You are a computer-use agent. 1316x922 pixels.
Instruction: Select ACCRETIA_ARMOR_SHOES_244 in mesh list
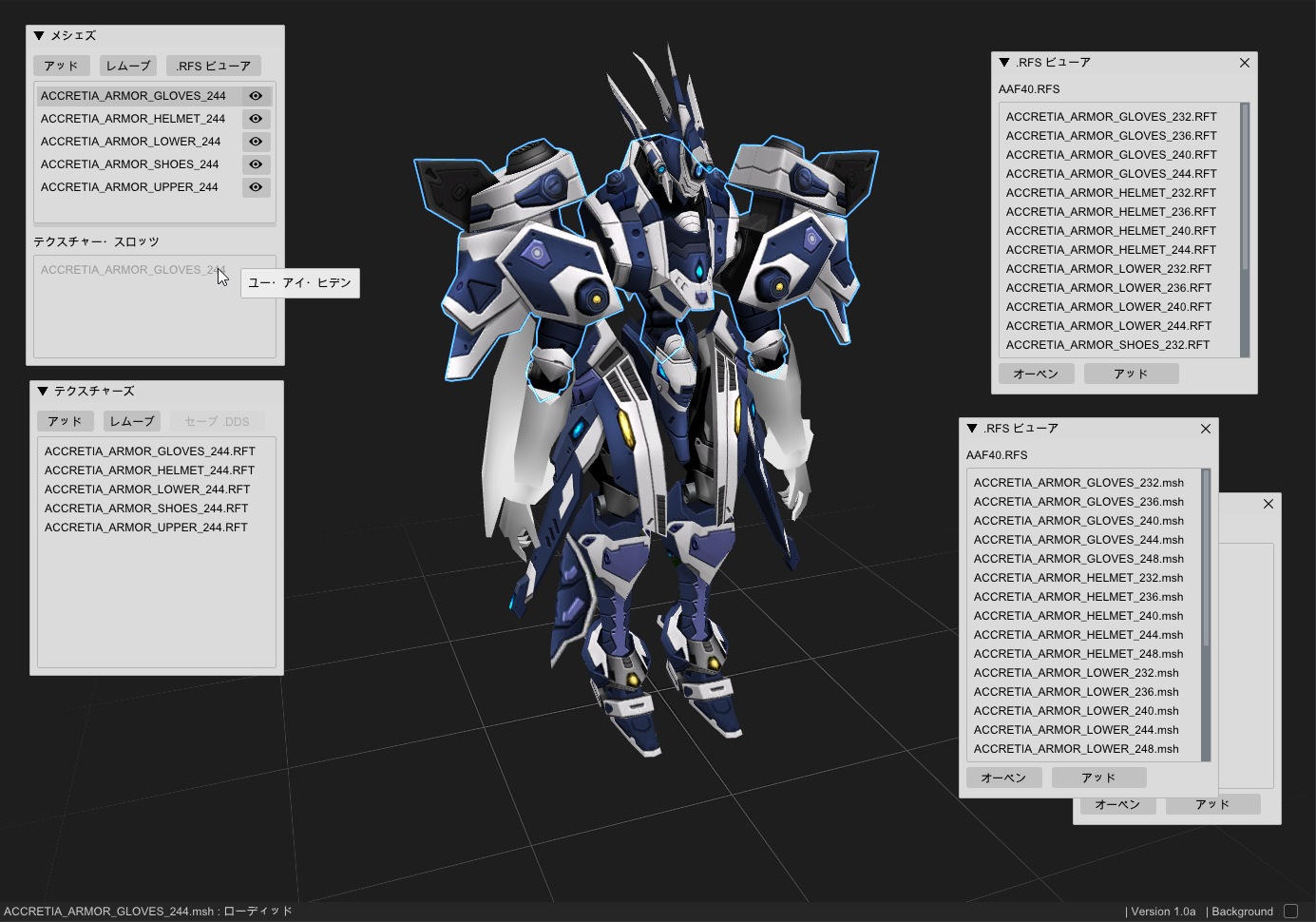pos(138,164)
